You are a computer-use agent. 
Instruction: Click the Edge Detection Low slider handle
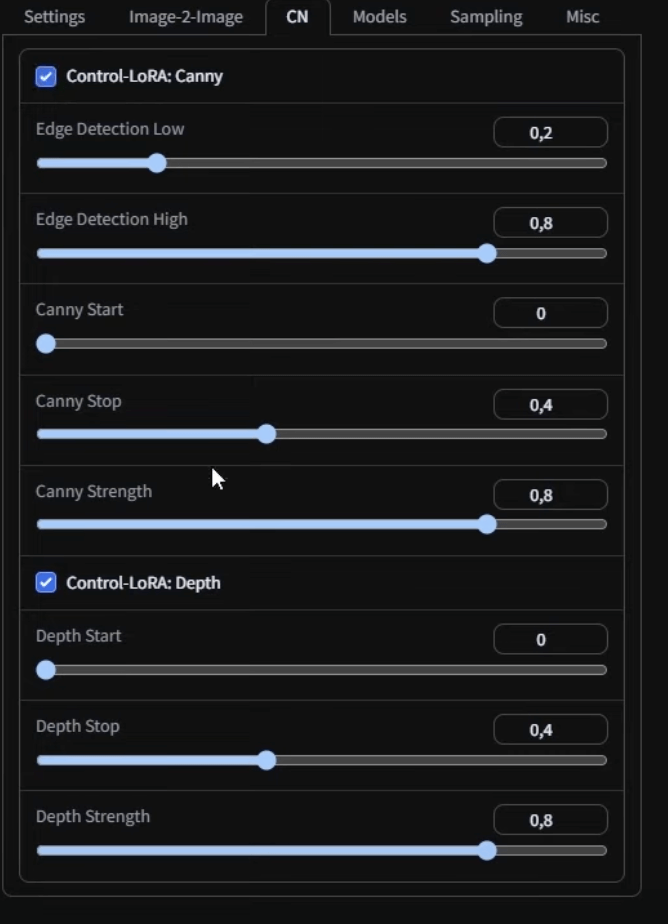157,163
